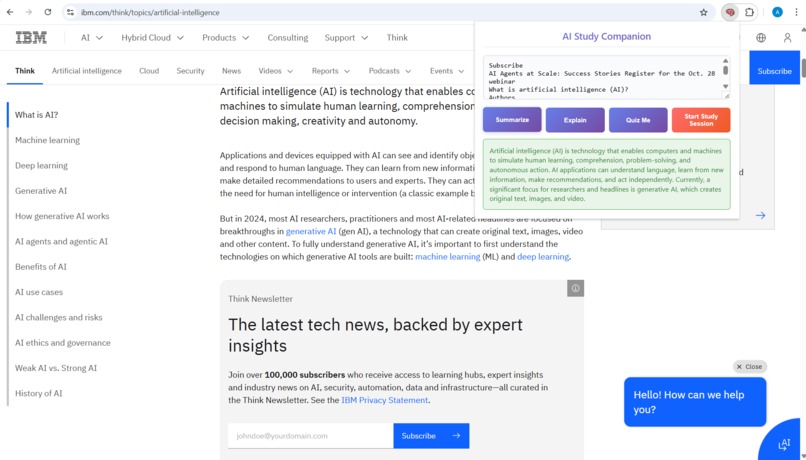The image size is (806, 460).
Task: Jump to AI agents and agentic AI
Action: pos(61,241)
